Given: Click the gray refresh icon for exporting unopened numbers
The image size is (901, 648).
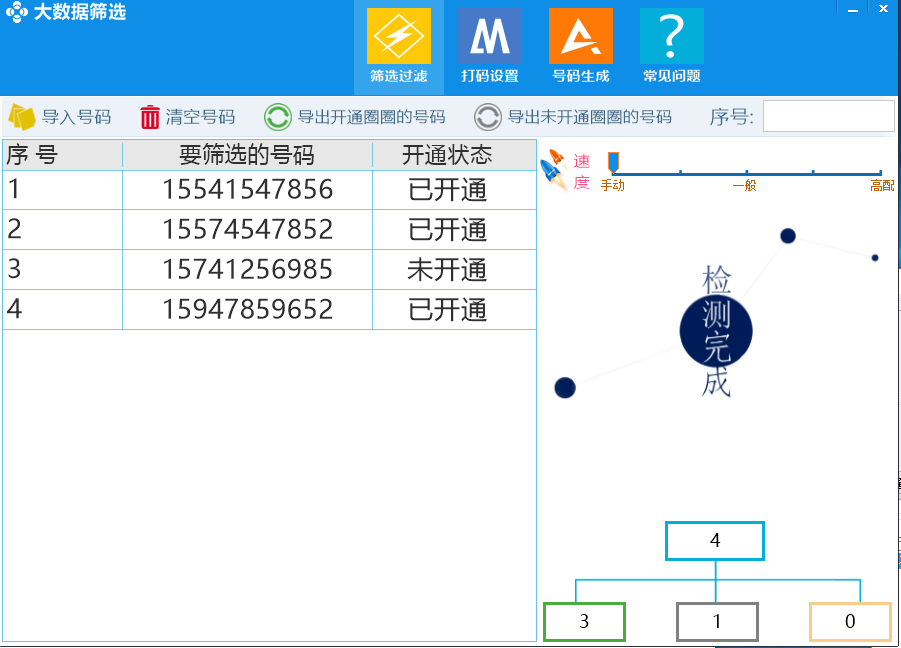Looking at the screenshot, I should click(487, 117).
